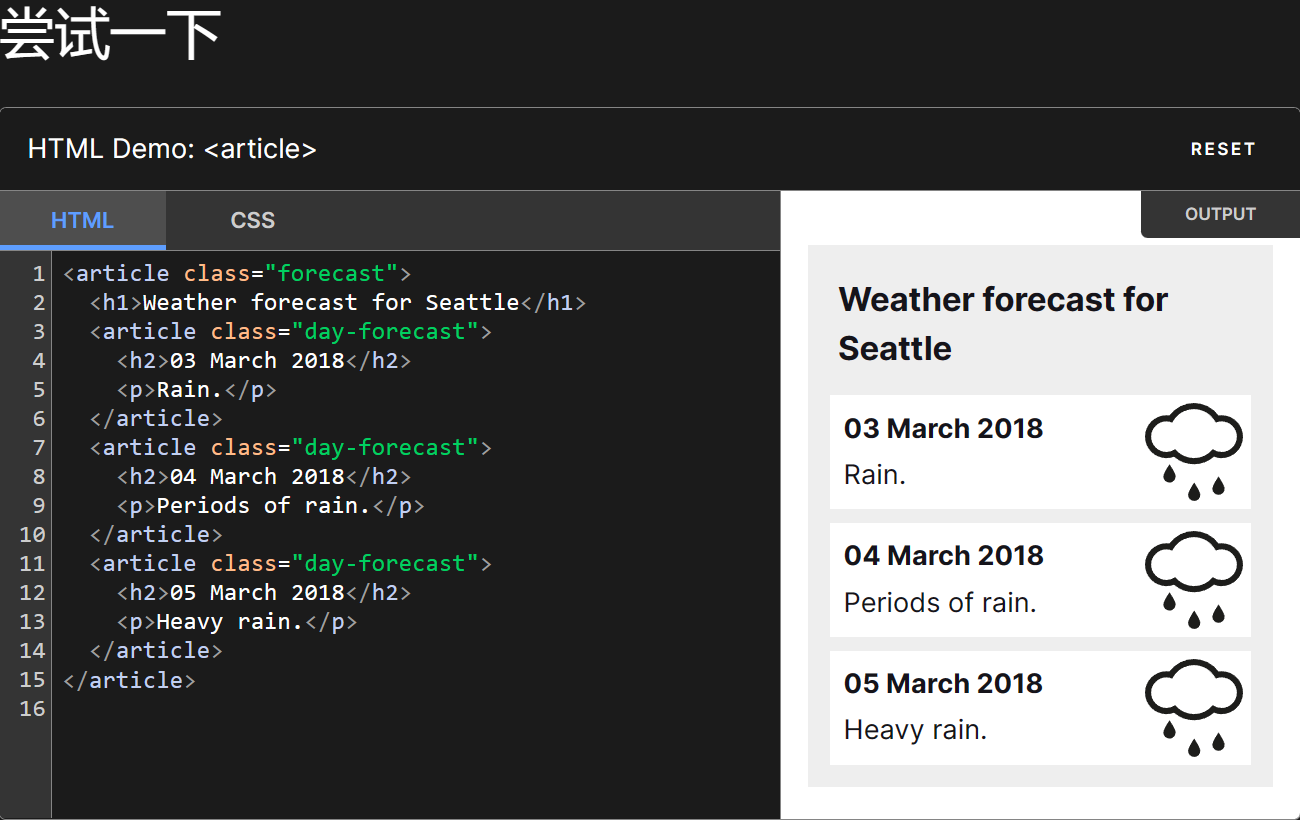This screenshot has width=1300, height=820.
Task: Click the "Heavy rain." paragraph in output
Action: tap(915, 730)
